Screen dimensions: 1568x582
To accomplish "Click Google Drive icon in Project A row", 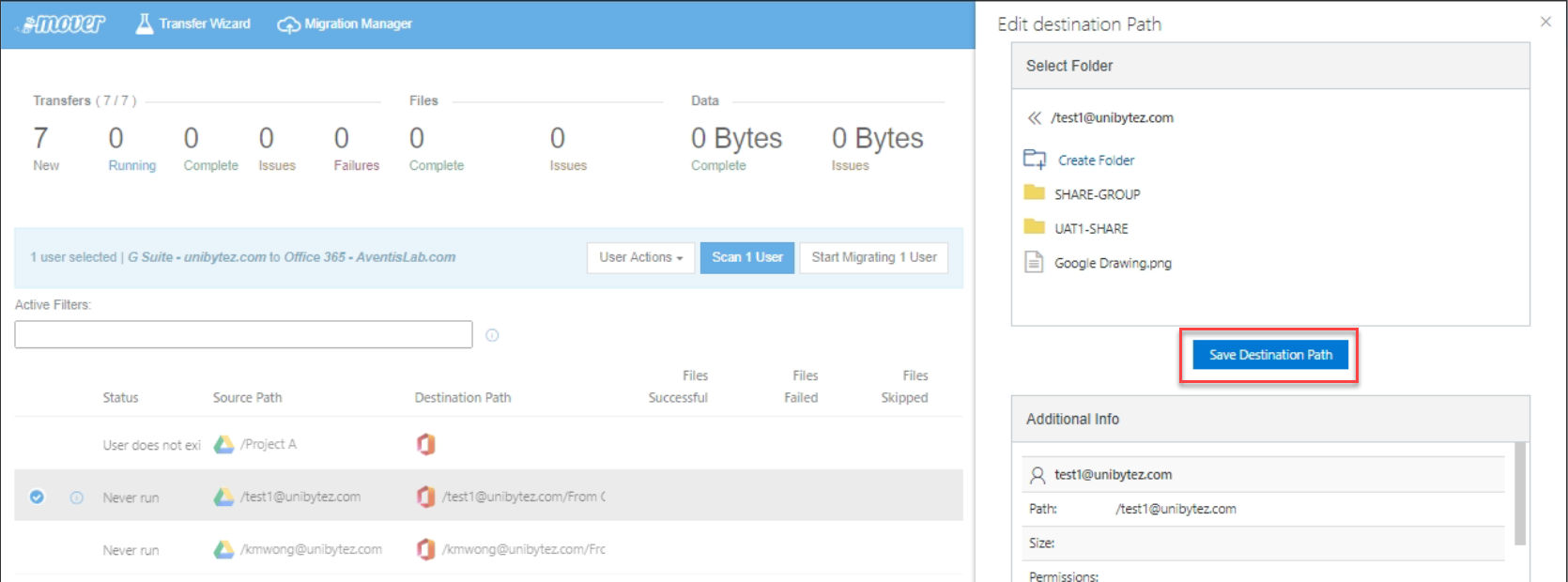I will pos(223,444).
